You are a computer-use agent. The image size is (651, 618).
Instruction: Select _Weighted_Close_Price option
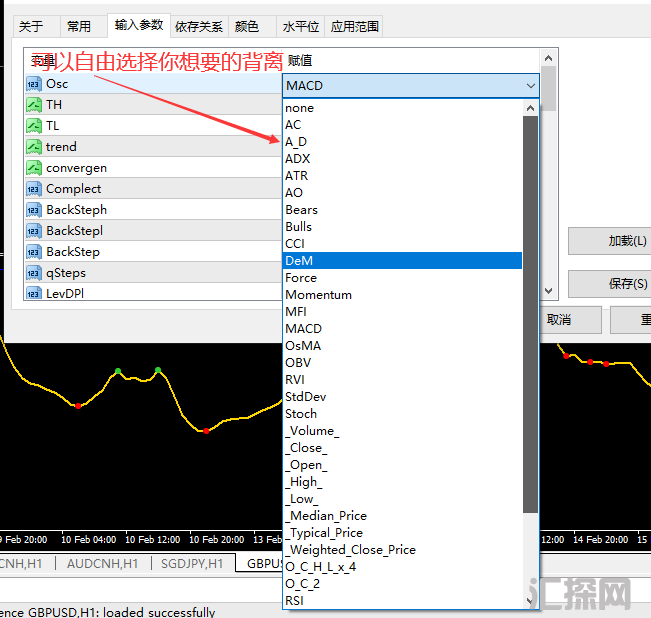pos(402,550)
